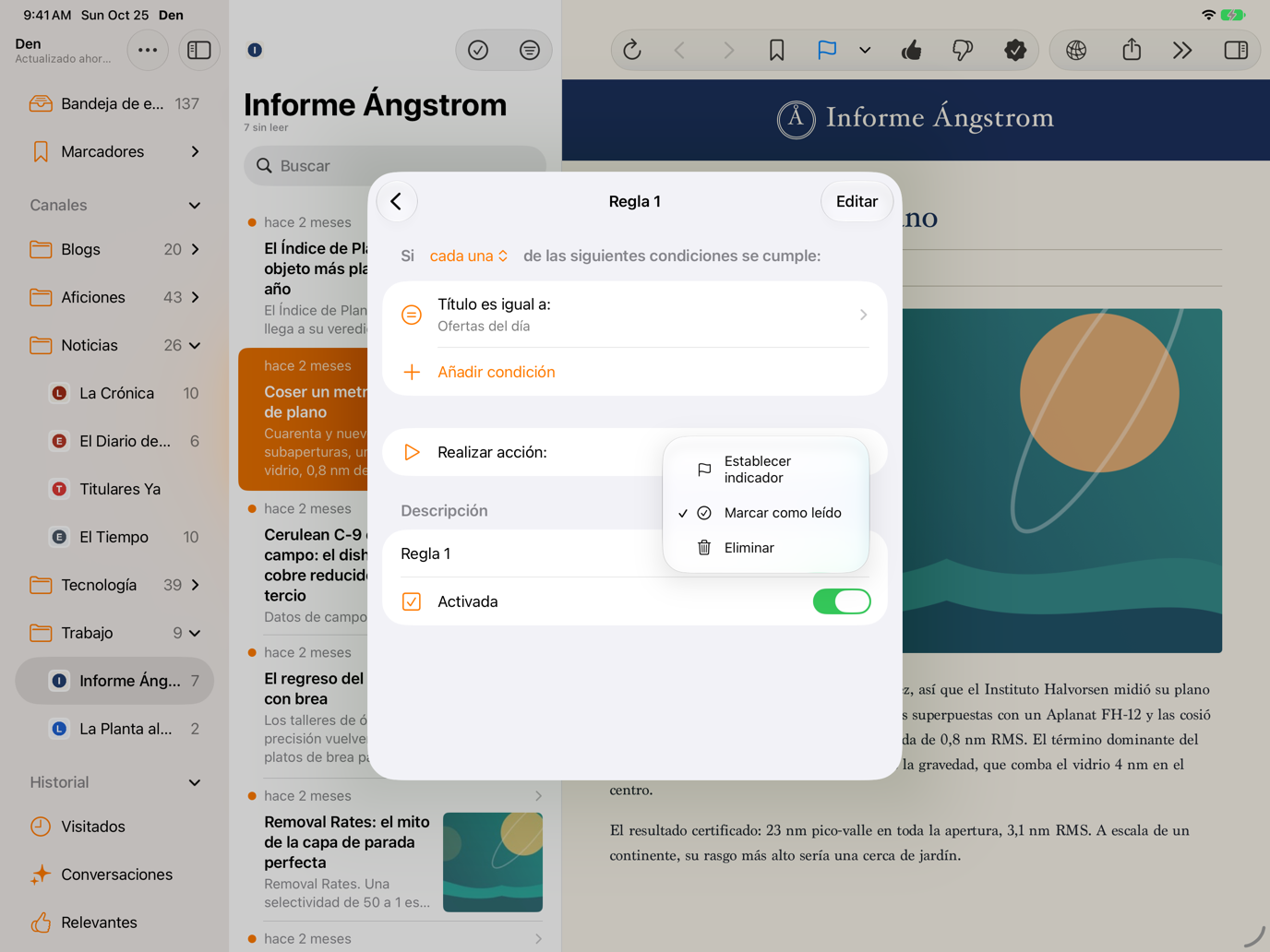Image resolution: width=1270 pixels, height=952 pixels.
Task: Toggle the right side panel icon
Action: pyautogui.click(x=1236, y=50)
